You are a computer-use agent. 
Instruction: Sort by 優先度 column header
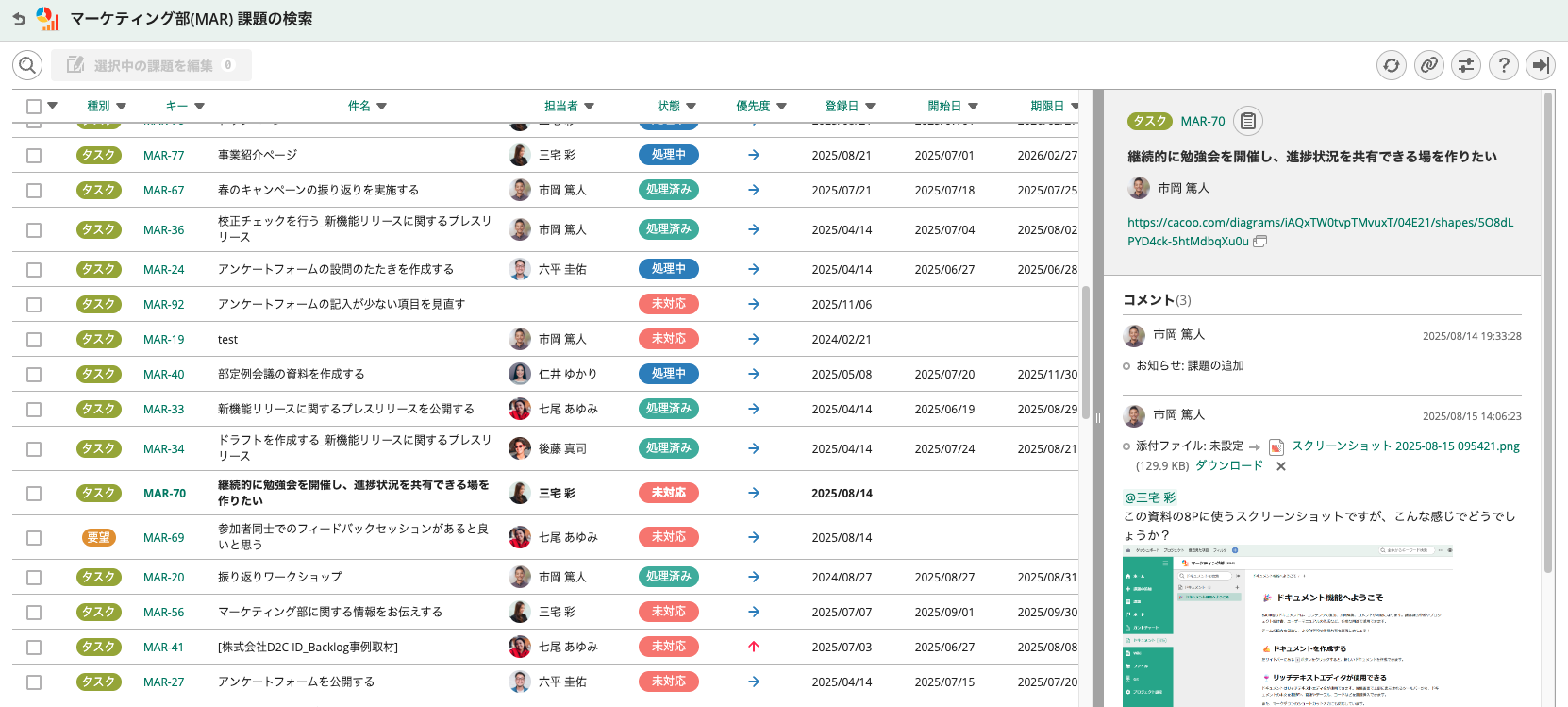point(761,106)
